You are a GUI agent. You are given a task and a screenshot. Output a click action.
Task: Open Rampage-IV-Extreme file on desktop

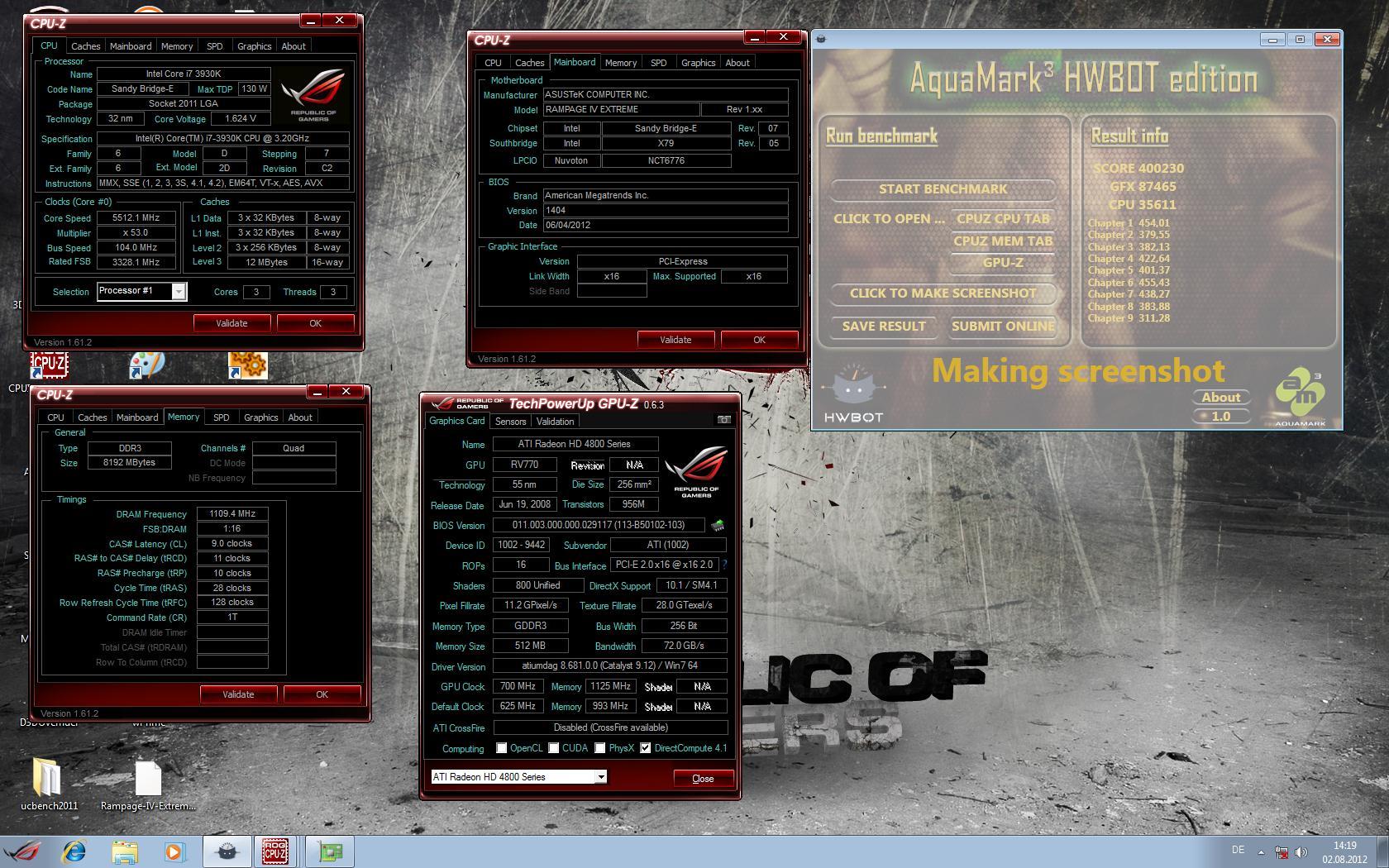pos(148,785)
